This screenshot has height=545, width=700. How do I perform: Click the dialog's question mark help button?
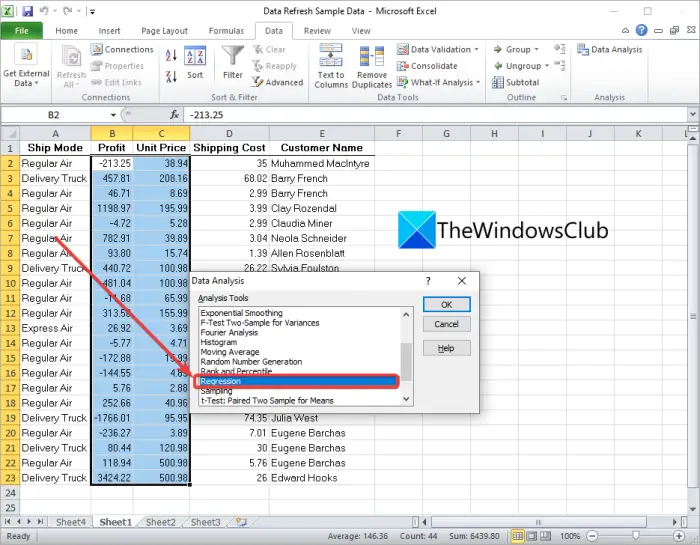pyautogui.click(x=428, y=281)
